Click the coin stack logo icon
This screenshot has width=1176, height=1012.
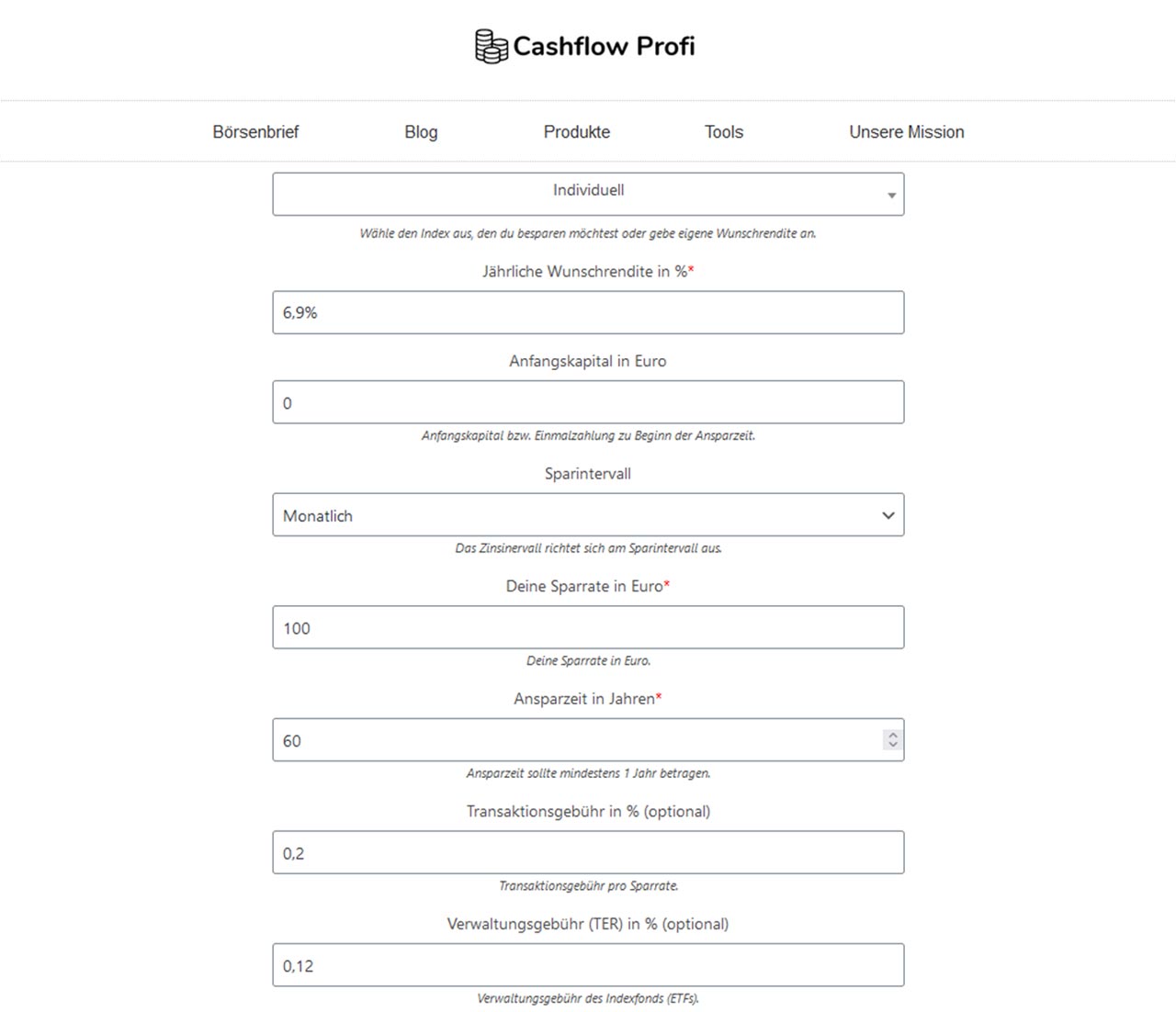point(491,46)
